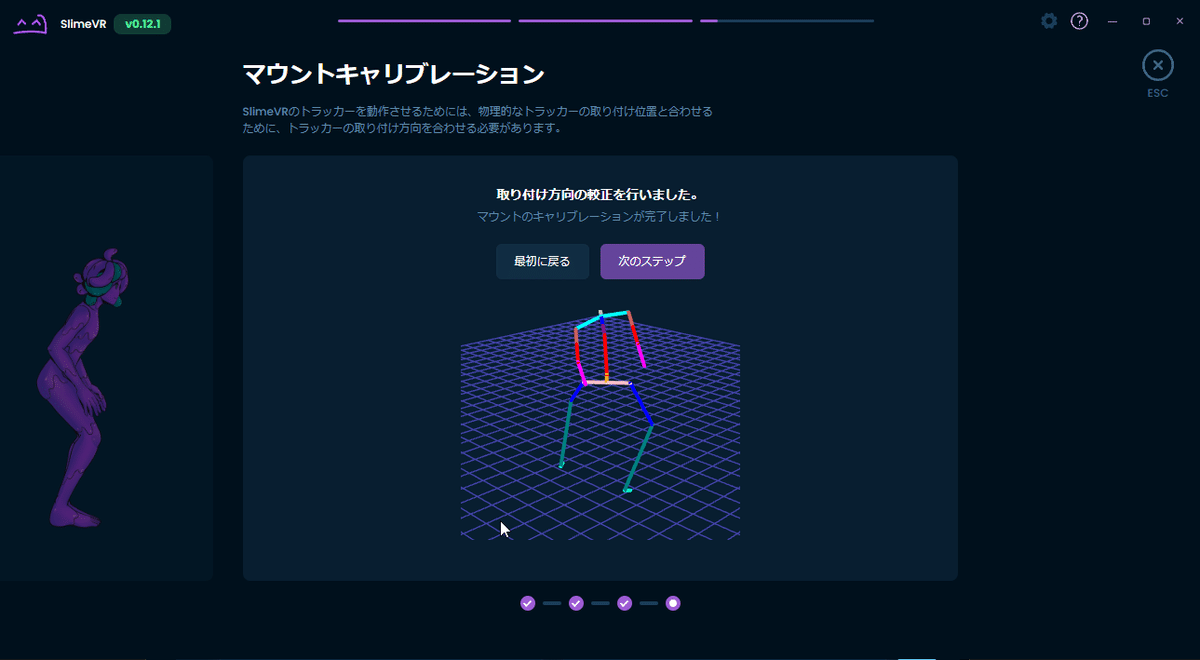The height and width of the screenshot is (660, 1200).
Task: Click the SlimeVR title text in header
Action: click(83, 21)
